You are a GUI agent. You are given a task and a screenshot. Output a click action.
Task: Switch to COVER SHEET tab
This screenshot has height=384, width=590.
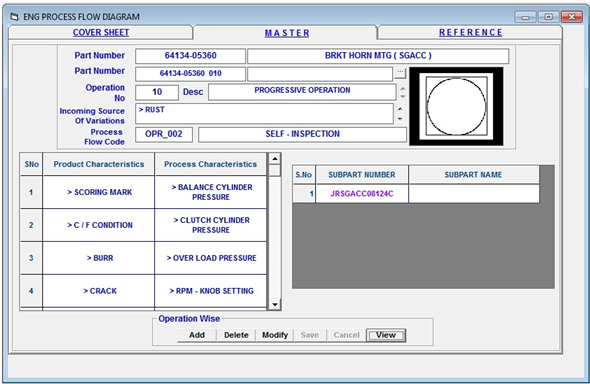(101, 32)
